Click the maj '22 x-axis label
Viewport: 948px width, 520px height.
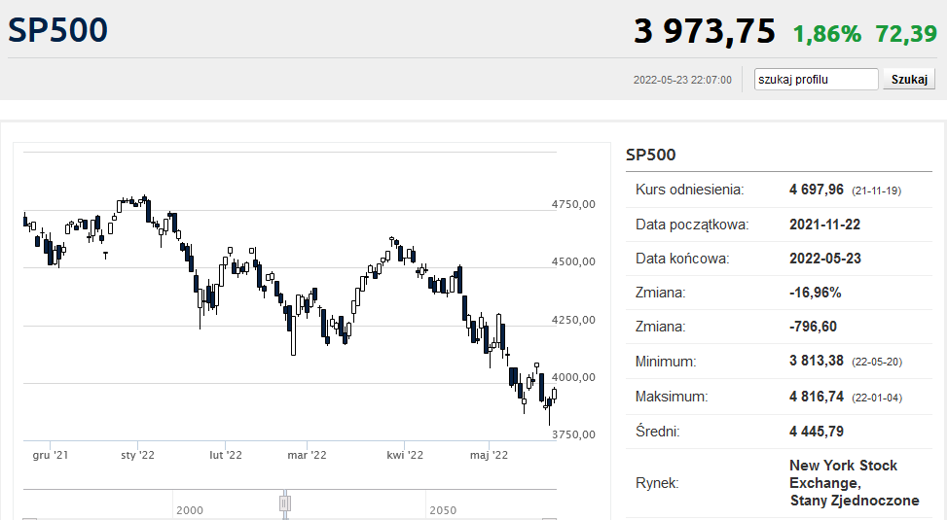(489, 455)
